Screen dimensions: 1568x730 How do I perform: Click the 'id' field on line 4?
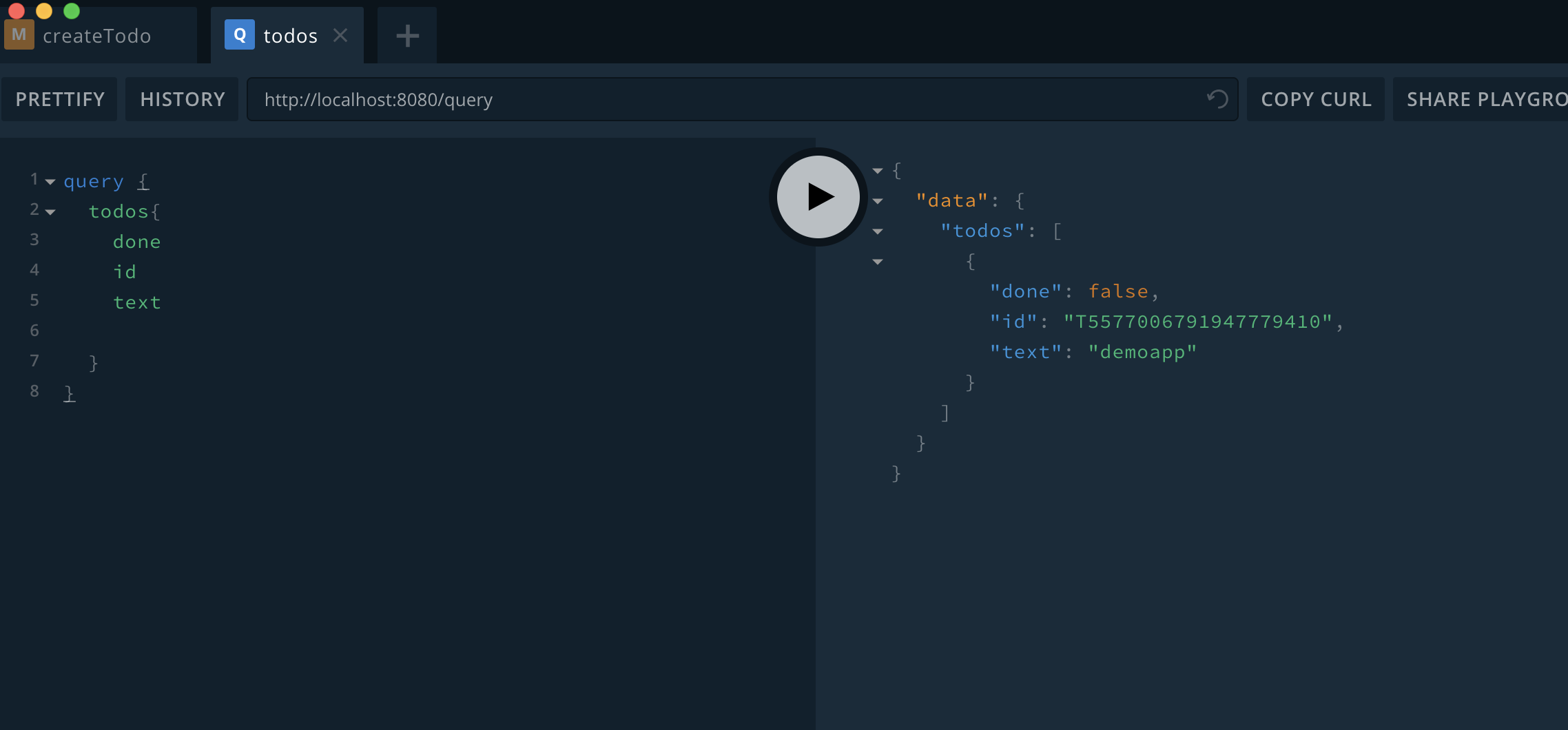point(125,272)
